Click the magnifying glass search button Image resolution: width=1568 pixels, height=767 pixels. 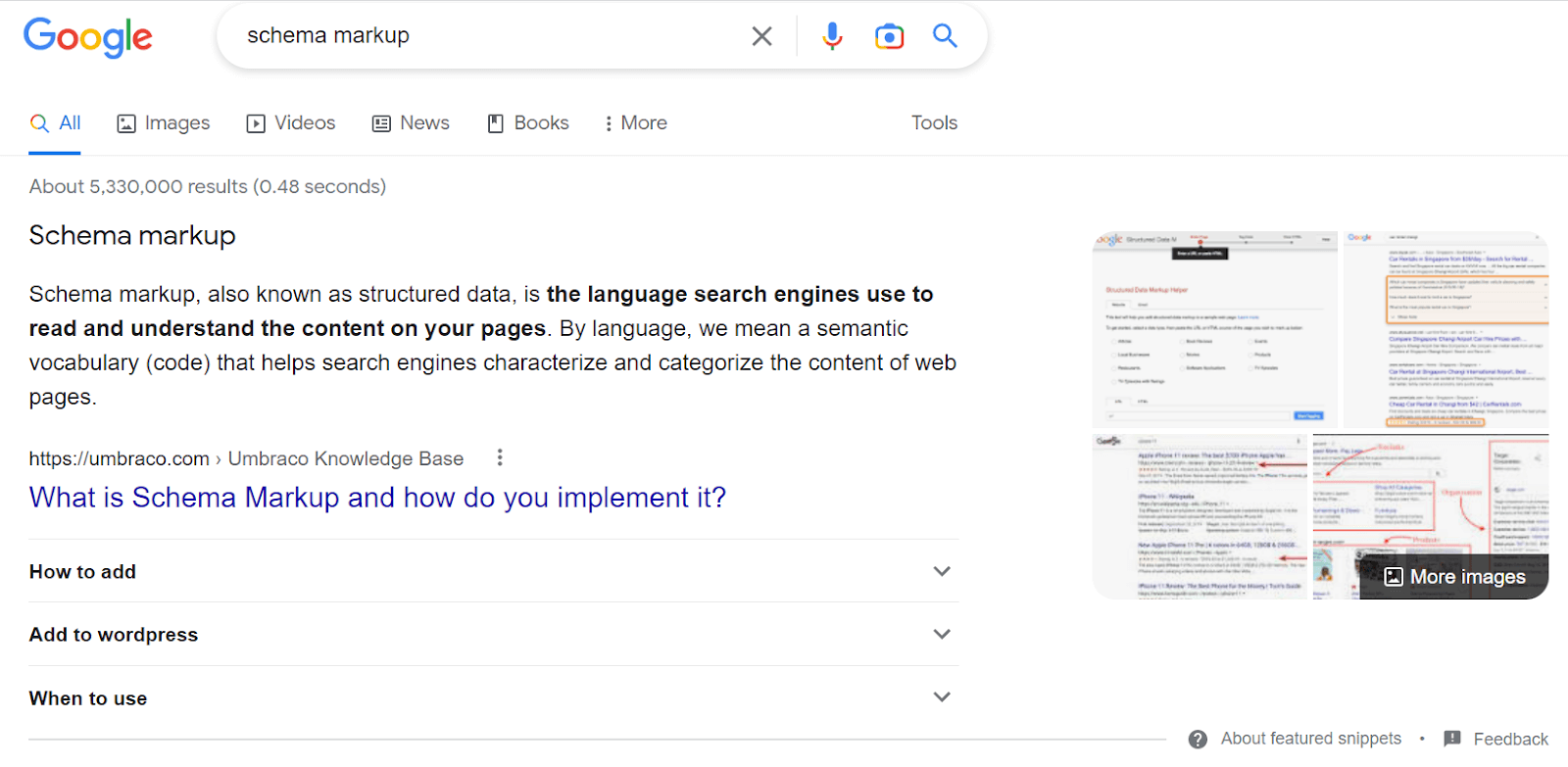click(x=945, y=36)
